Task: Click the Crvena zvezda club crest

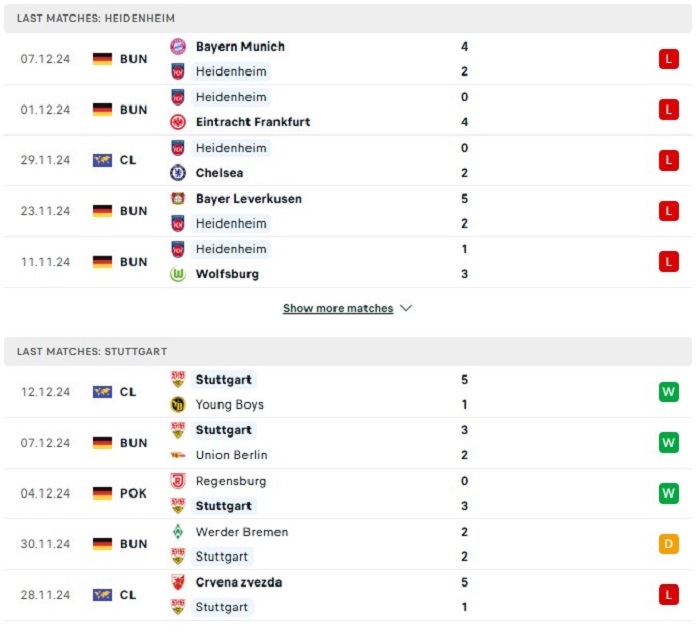Action: 178,582
